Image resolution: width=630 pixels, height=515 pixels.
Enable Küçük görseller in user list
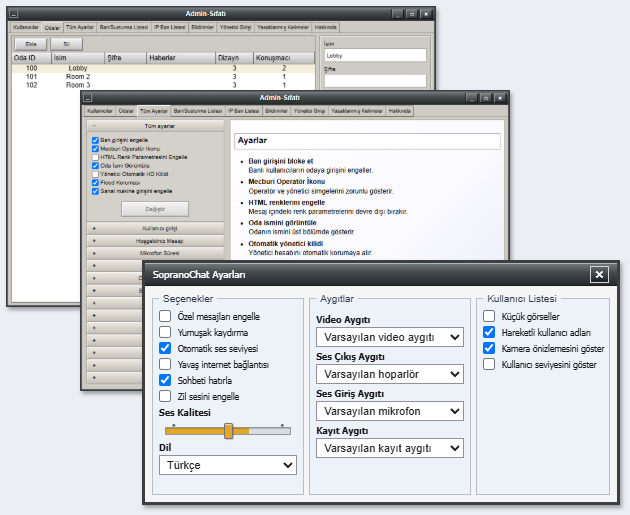pyautogui.click(x=489, y=316)
